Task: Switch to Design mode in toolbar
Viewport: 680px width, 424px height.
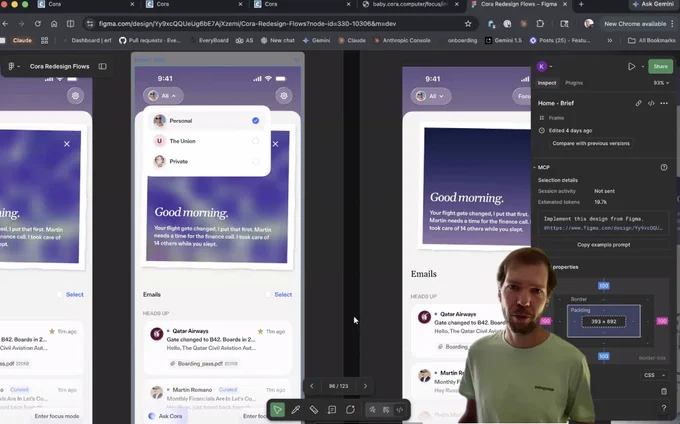Action: [386, 410]
